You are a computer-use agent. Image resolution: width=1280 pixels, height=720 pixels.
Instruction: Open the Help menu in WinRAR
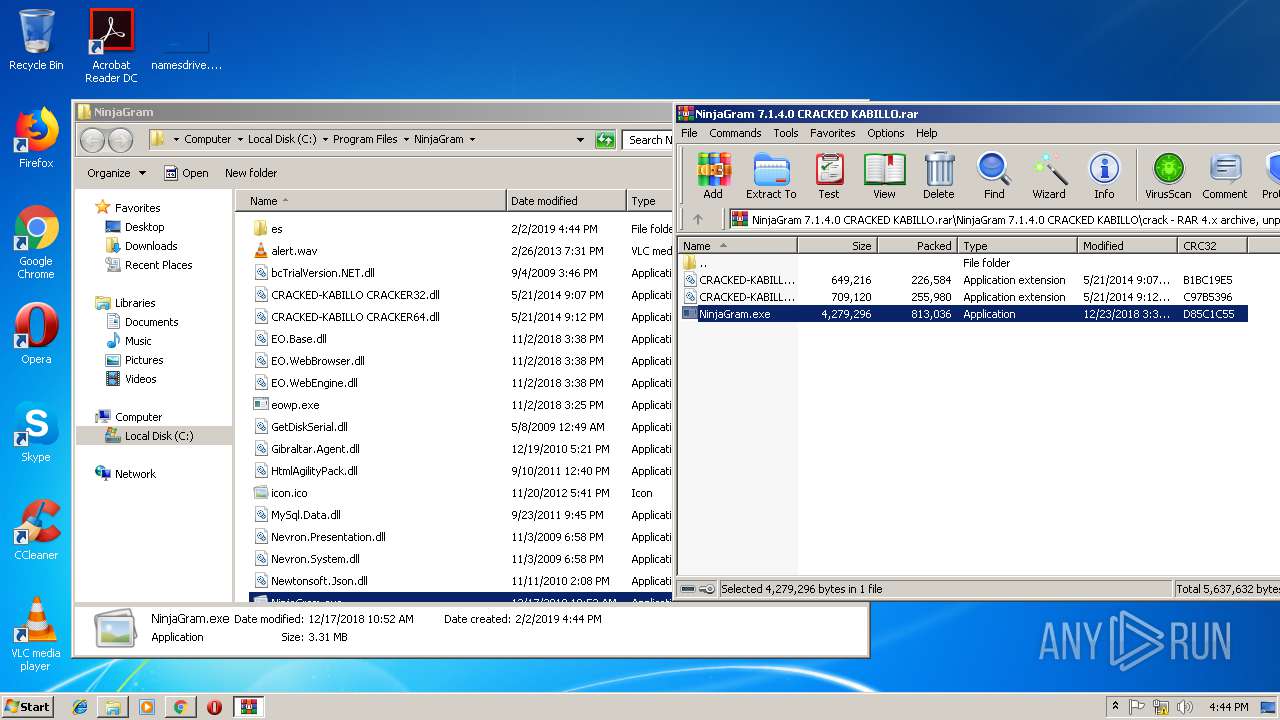tap(927, 133)
